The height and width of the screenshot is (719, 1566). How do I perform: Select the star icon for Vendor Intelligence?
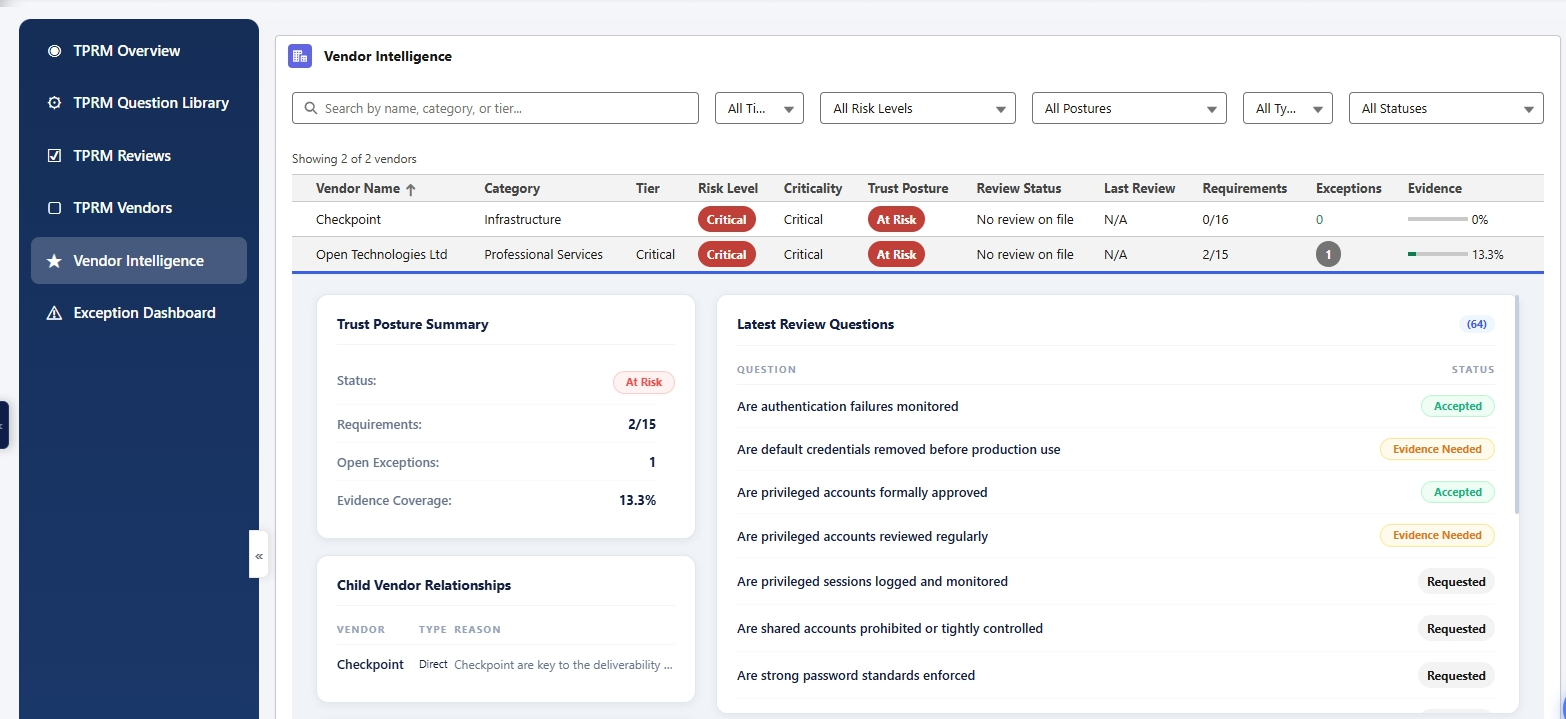54,260
